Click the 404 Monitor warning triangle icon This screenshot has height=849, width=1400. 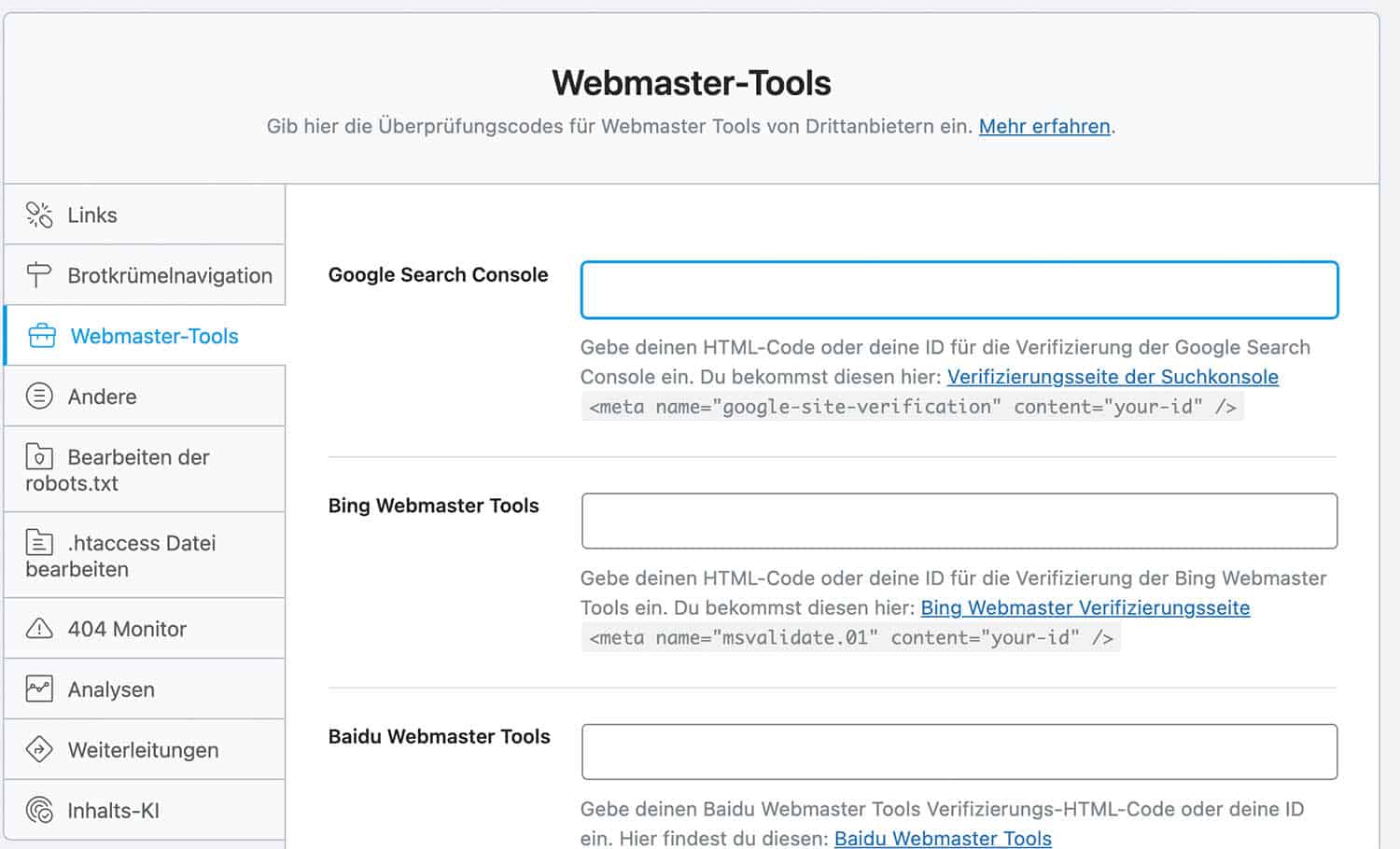[39, 629]
